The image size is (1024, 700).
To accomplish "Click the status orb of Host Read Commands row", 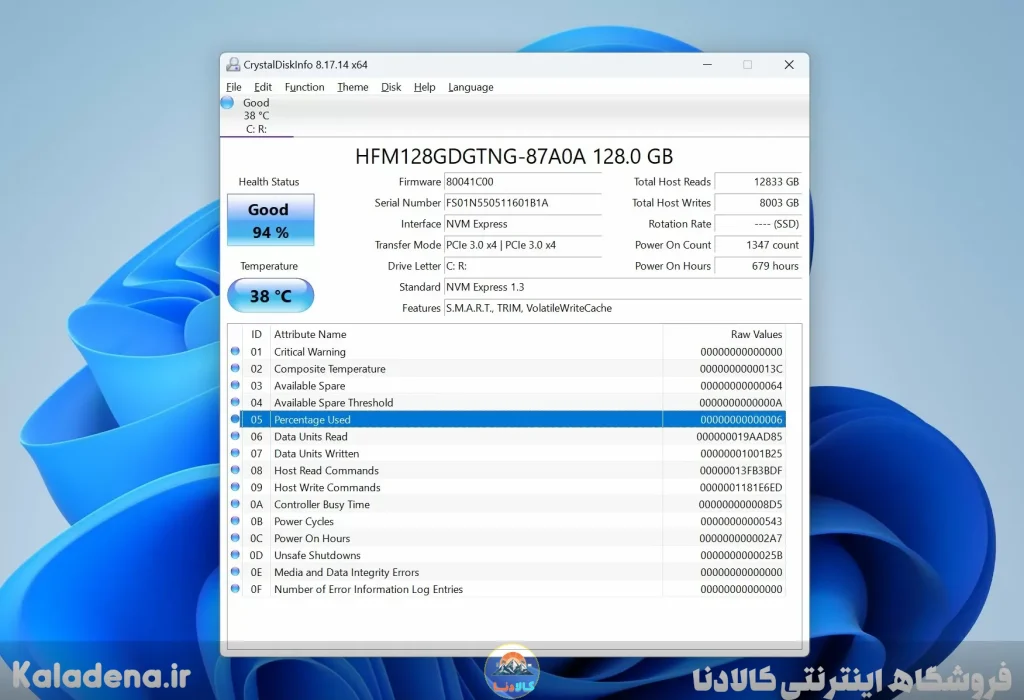I will coord(235,469).
